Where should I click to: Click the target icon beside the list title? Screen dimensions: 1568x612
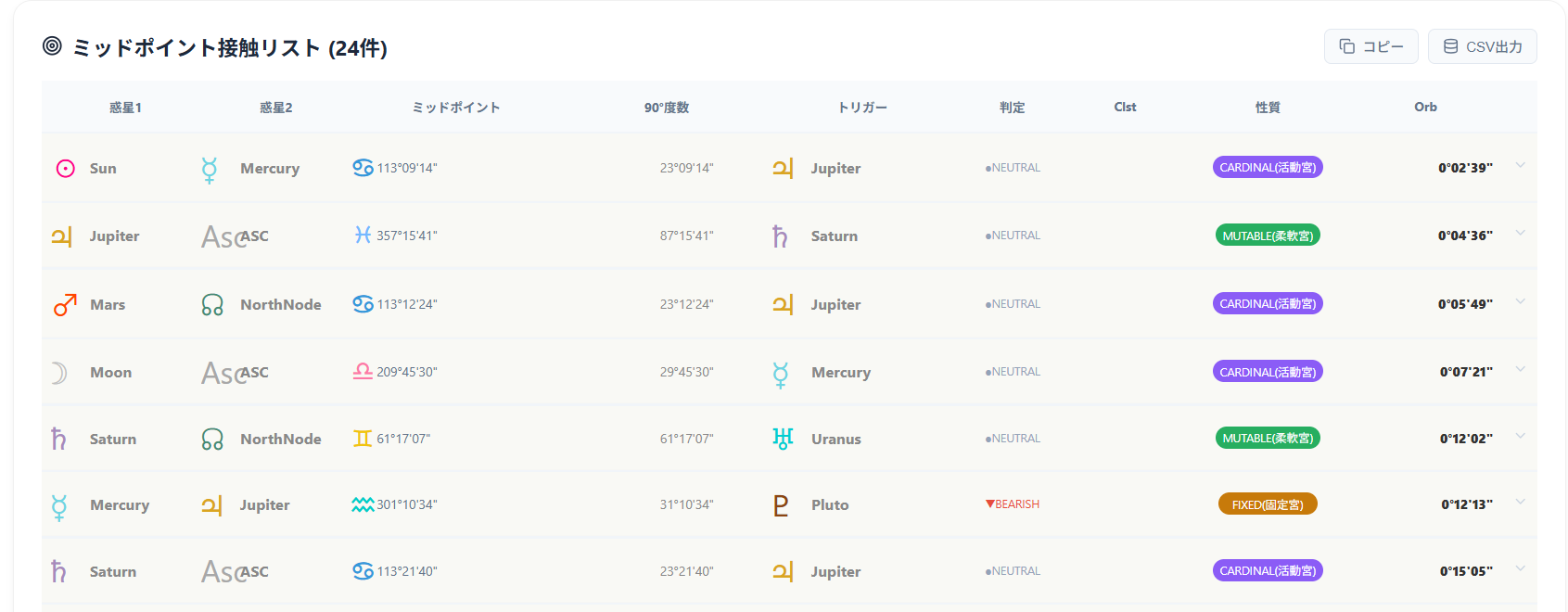pyautogui.click(x=53, y=46)
